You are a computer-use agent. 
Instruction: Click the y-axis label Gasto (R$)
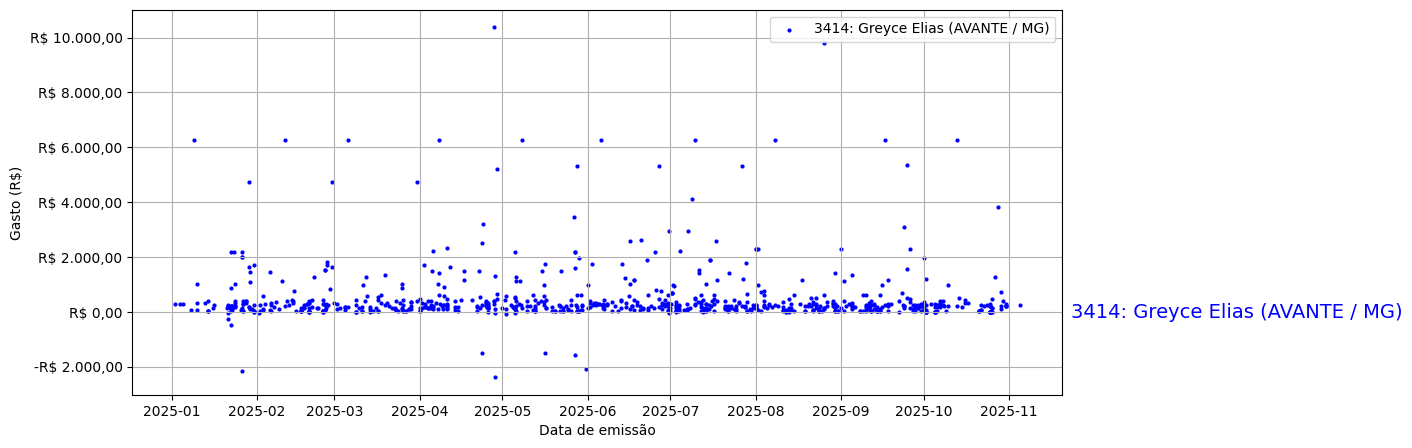coord(16,203)
